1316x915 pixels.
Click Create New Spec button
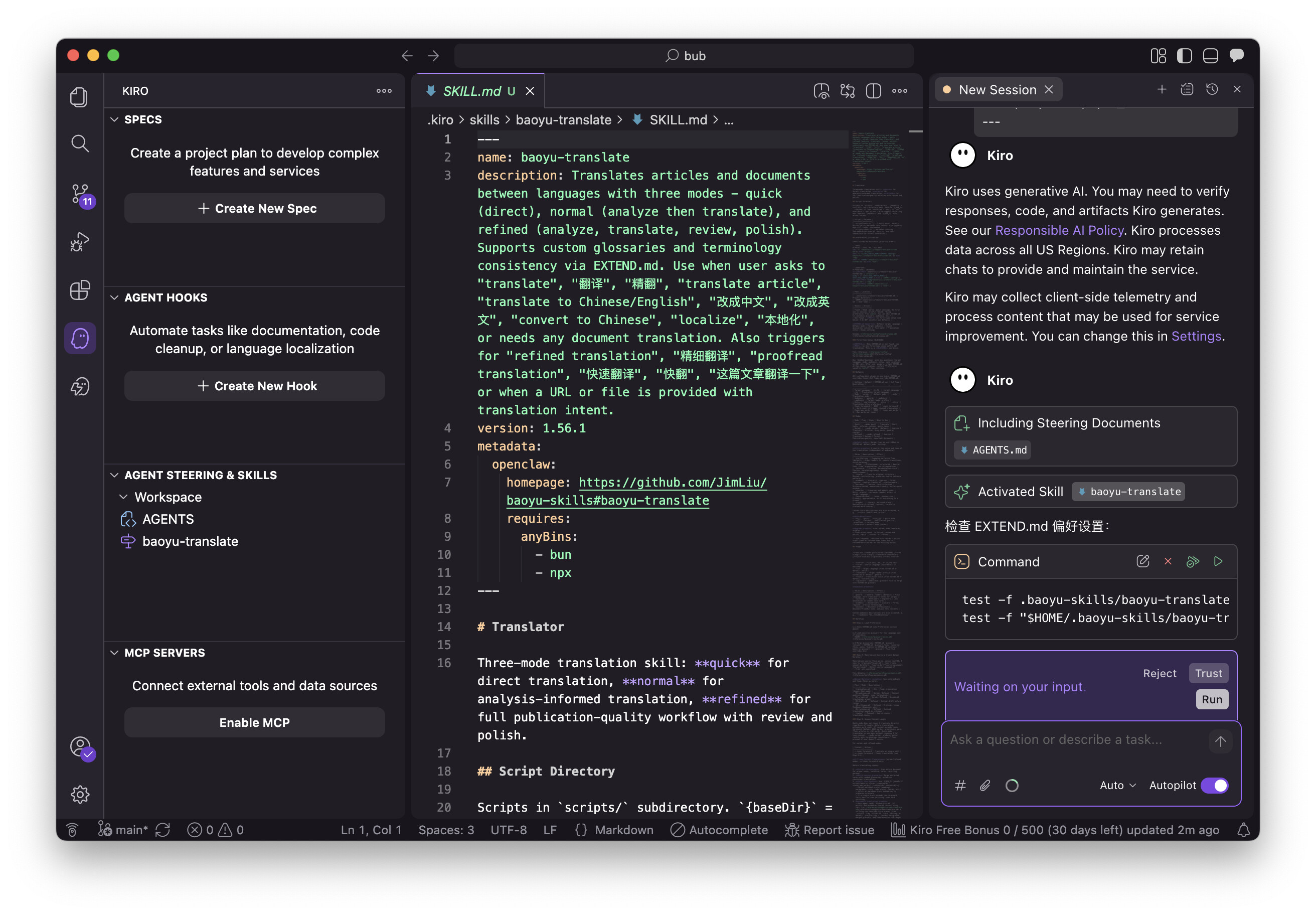point(254,209)
